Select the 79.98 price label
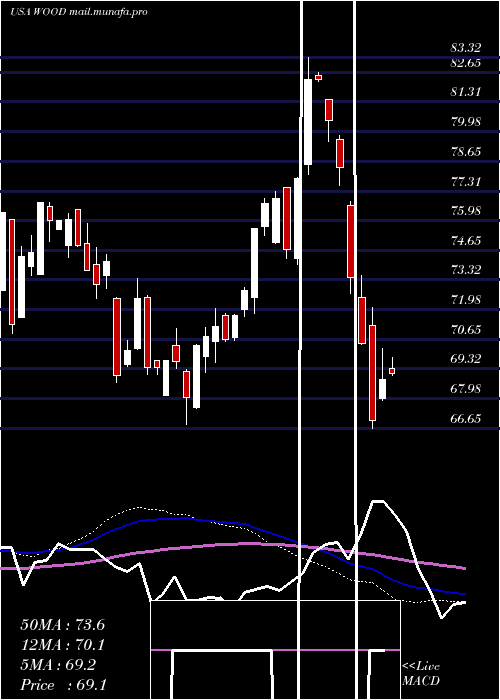 point(466,121)
